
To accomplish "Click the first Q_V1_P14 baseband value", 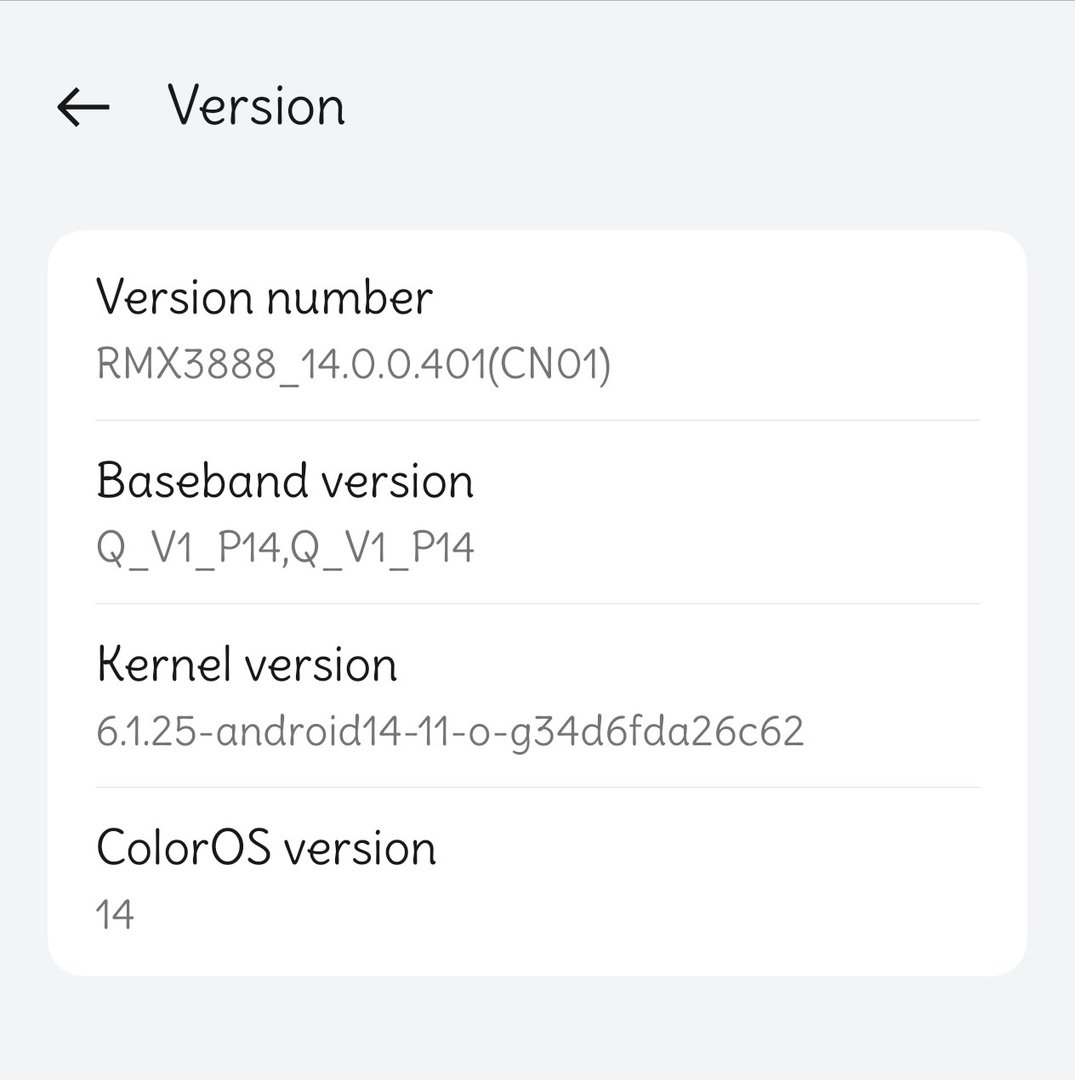I will point(185,548).
